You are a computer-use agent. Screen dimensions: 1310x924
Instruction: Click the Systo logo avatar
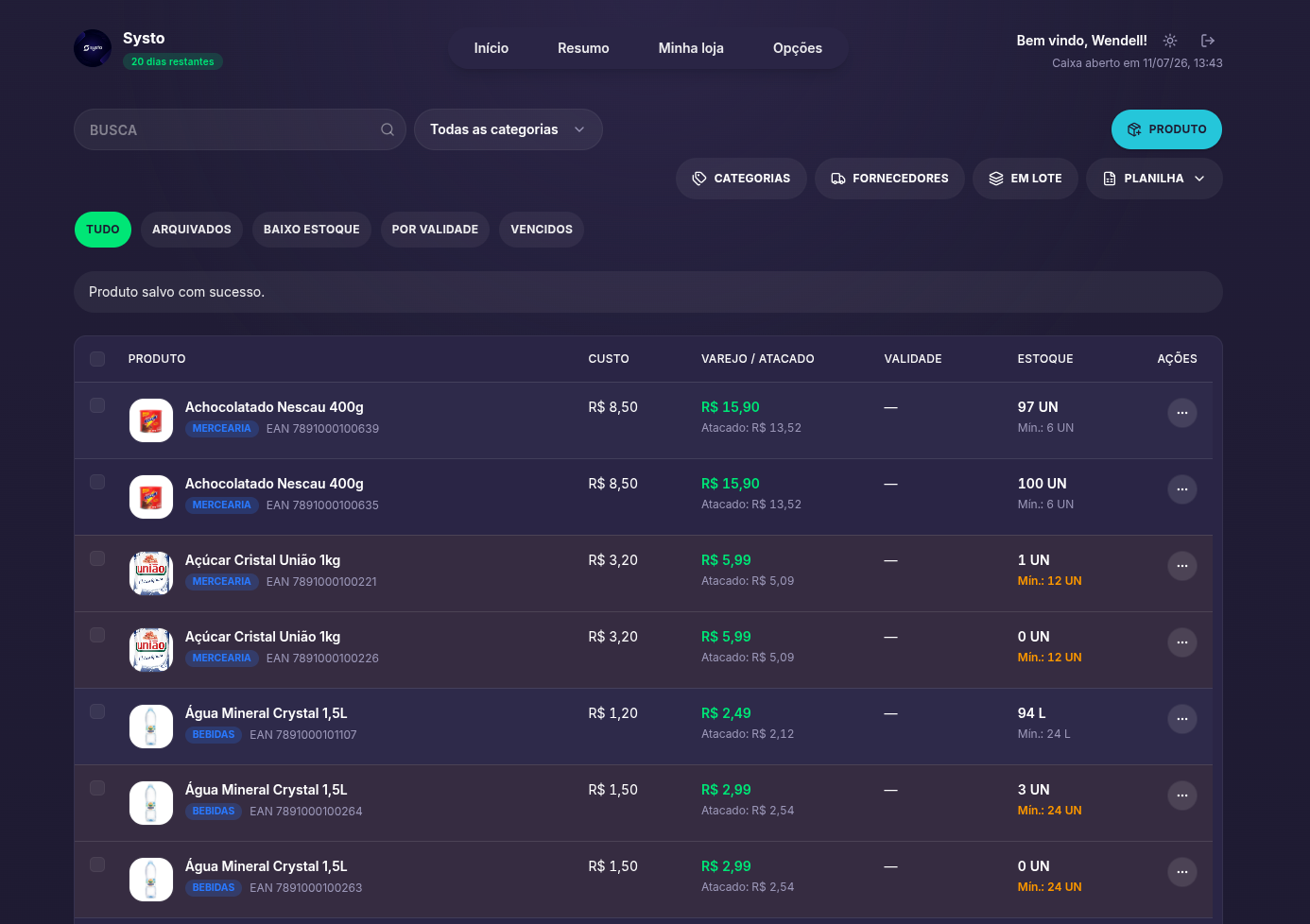point(93,48)
